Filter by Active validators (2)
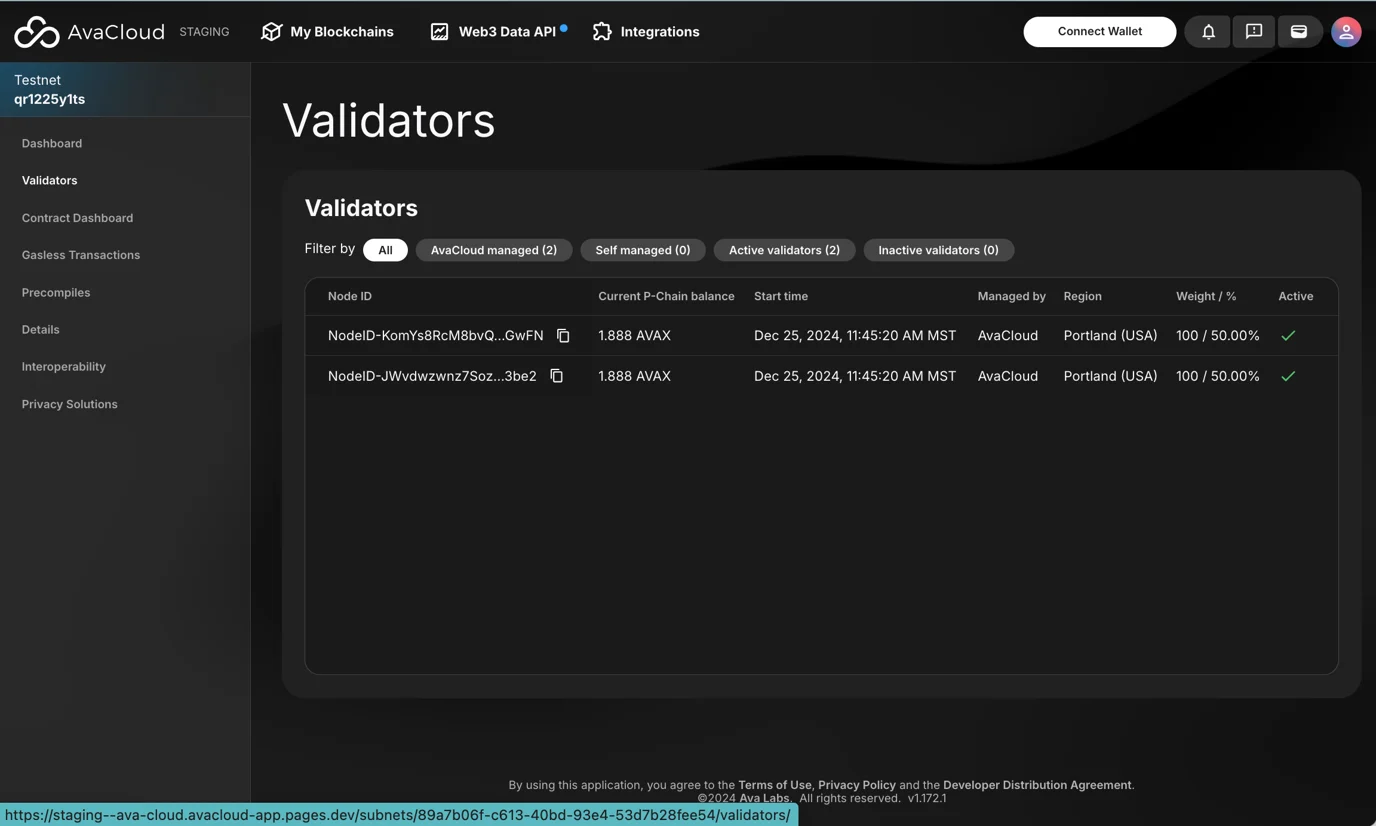The width and height of the screenshot is (1376, 826). point(784,250)
